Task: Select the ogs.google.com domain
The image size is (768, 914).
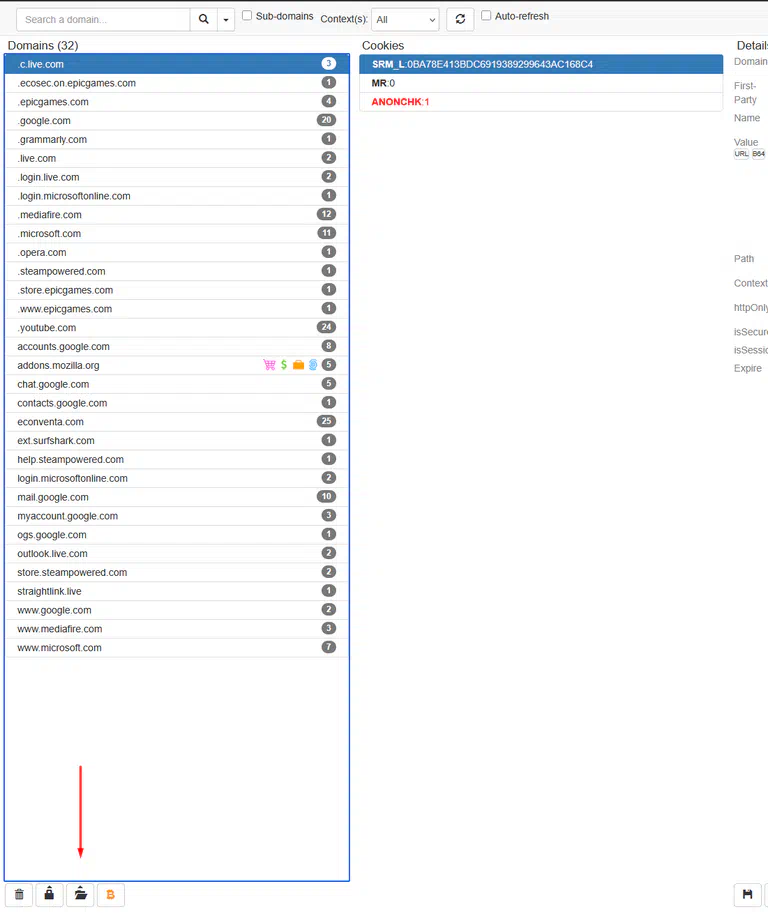Action: (177, 535)
